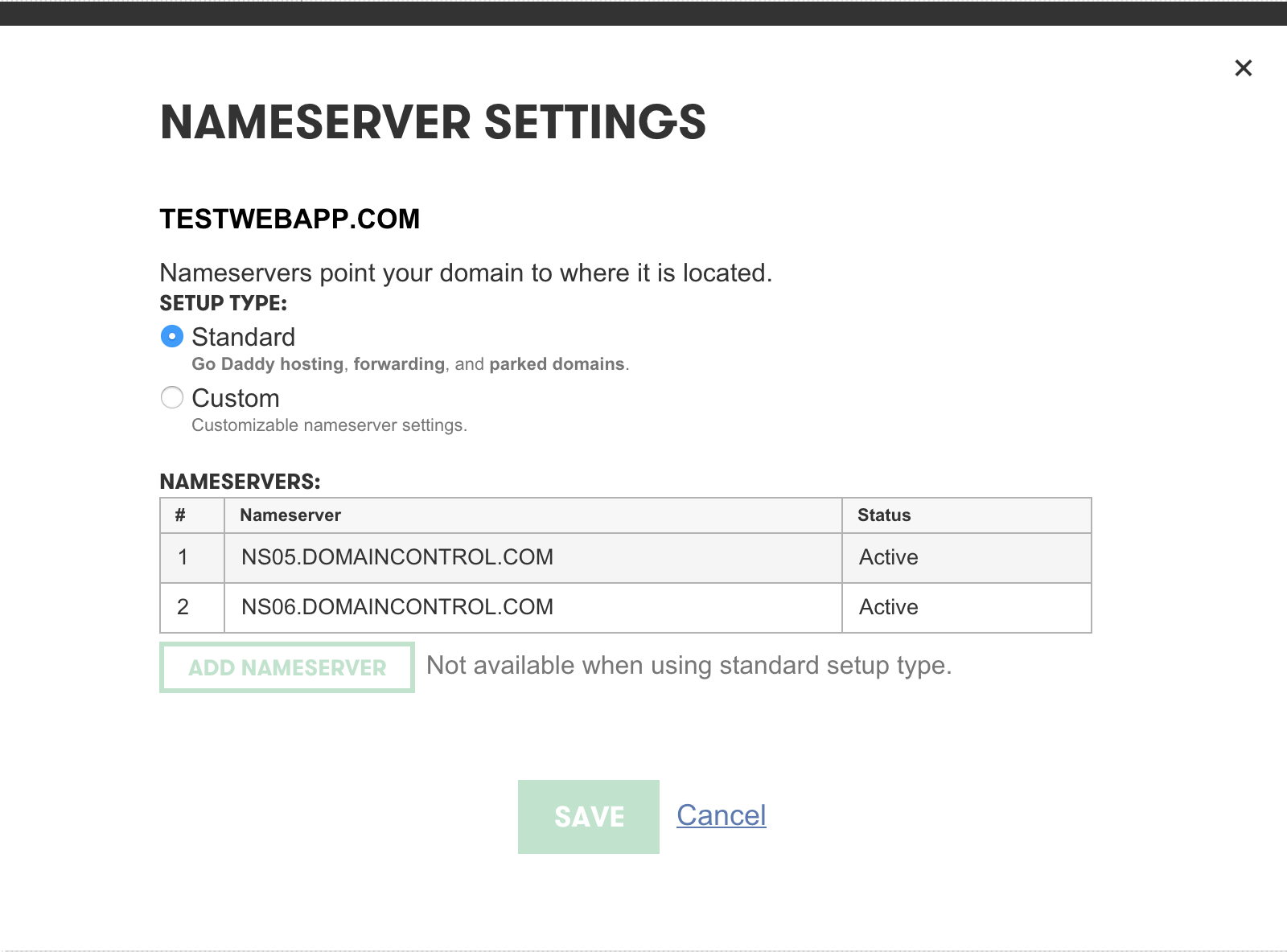1287x952 pixels.
Task: Click Active status of first nameserver
Action: pos(888,557)
